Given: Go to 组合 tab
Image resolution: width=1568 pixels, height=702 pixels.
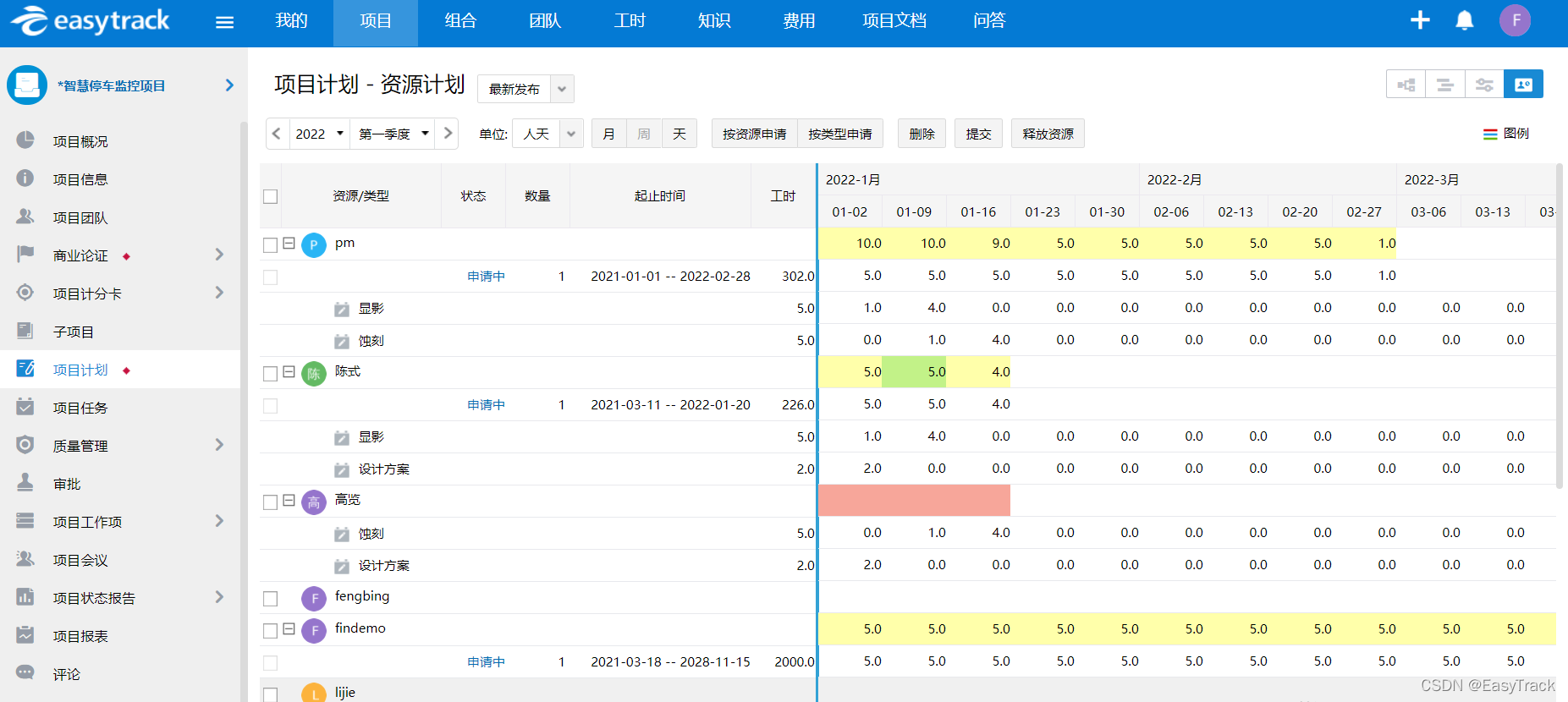Looking at the screenshot, I should tap(460, 21).
